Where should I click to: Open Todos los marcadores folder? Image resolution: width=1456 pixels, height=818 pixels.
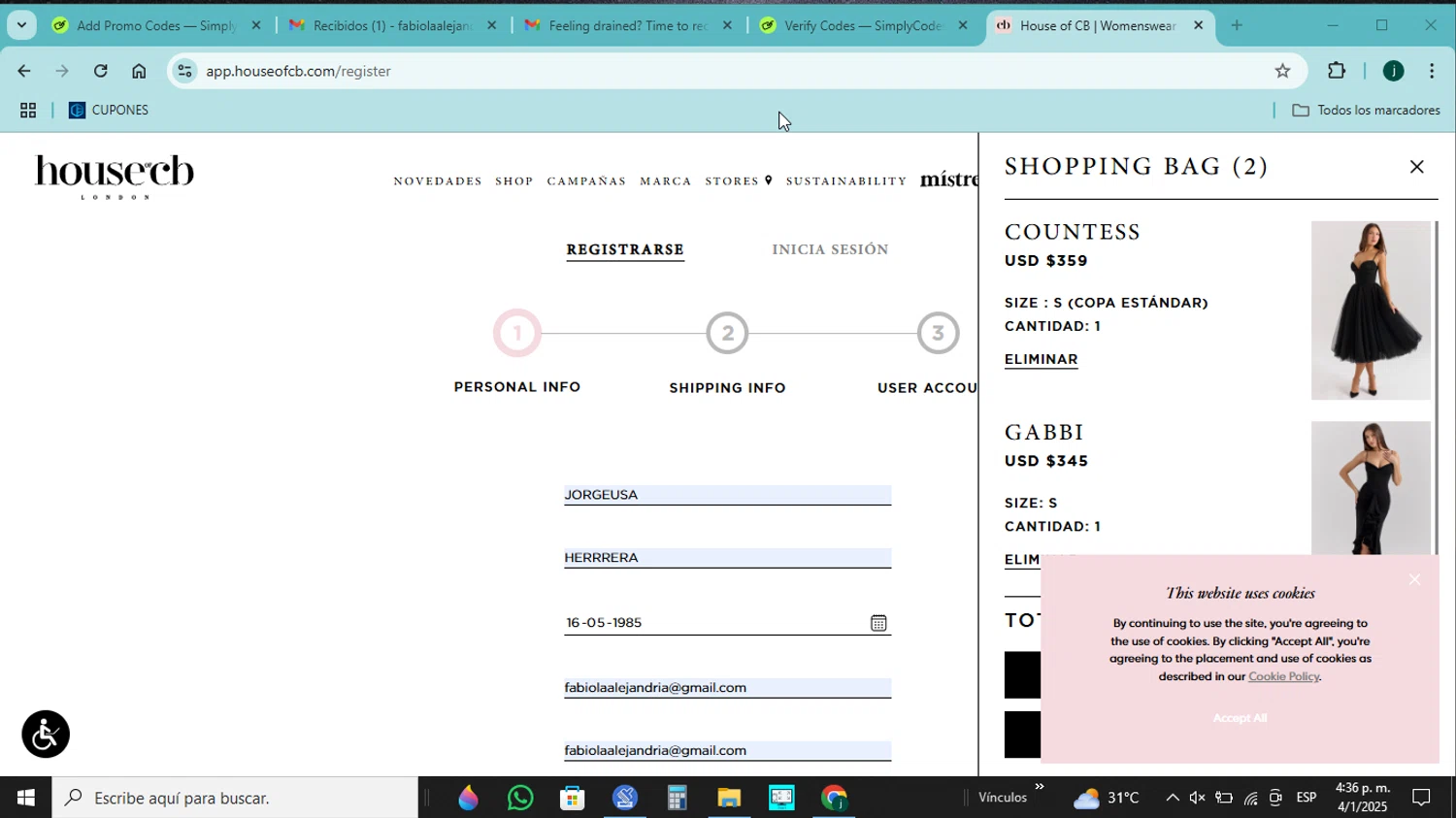1366,111
